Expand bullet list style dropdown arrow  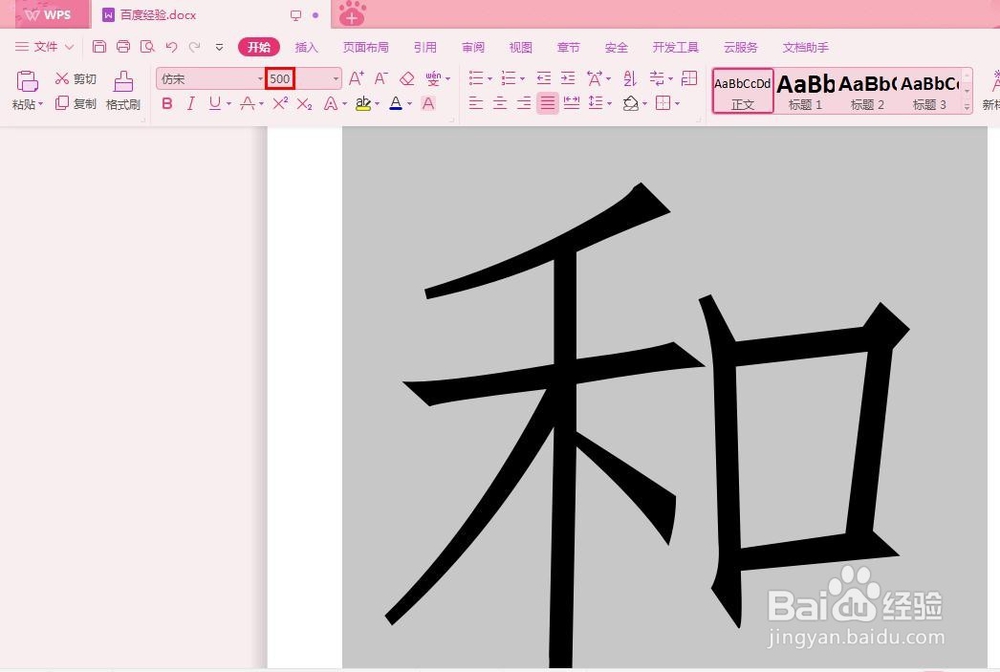pos(489,79)
